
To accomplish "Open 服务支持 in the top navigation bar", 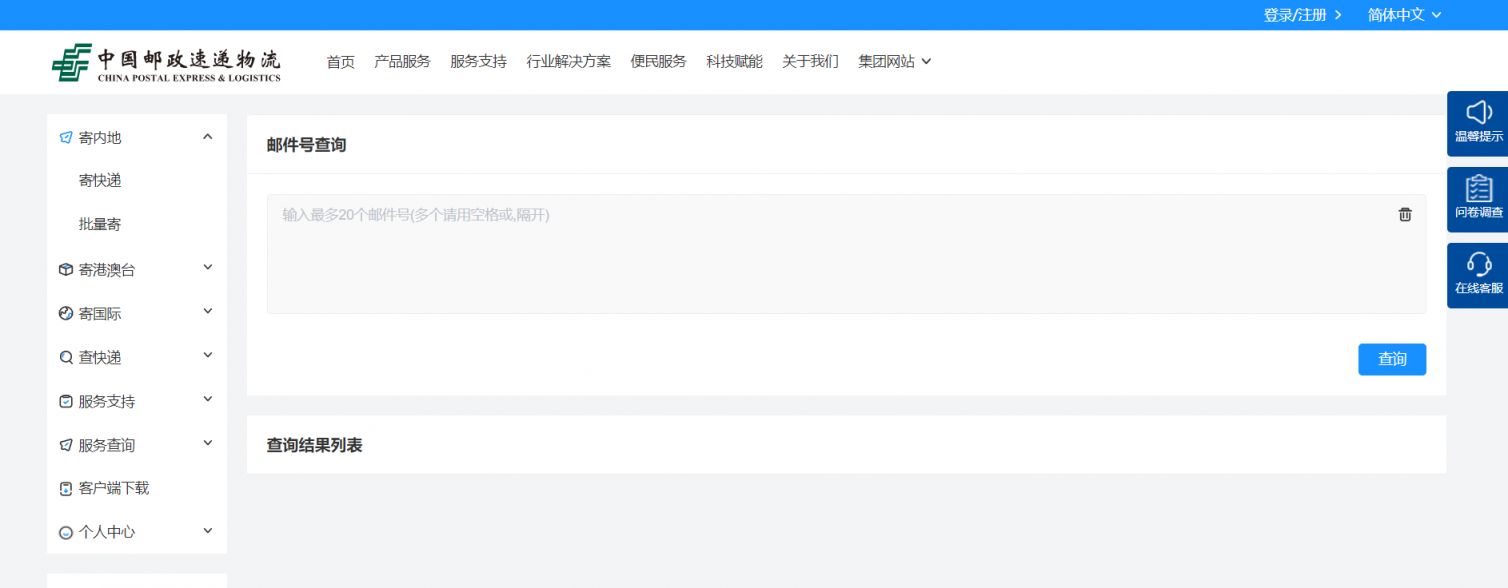I will [x=478, y=62].
